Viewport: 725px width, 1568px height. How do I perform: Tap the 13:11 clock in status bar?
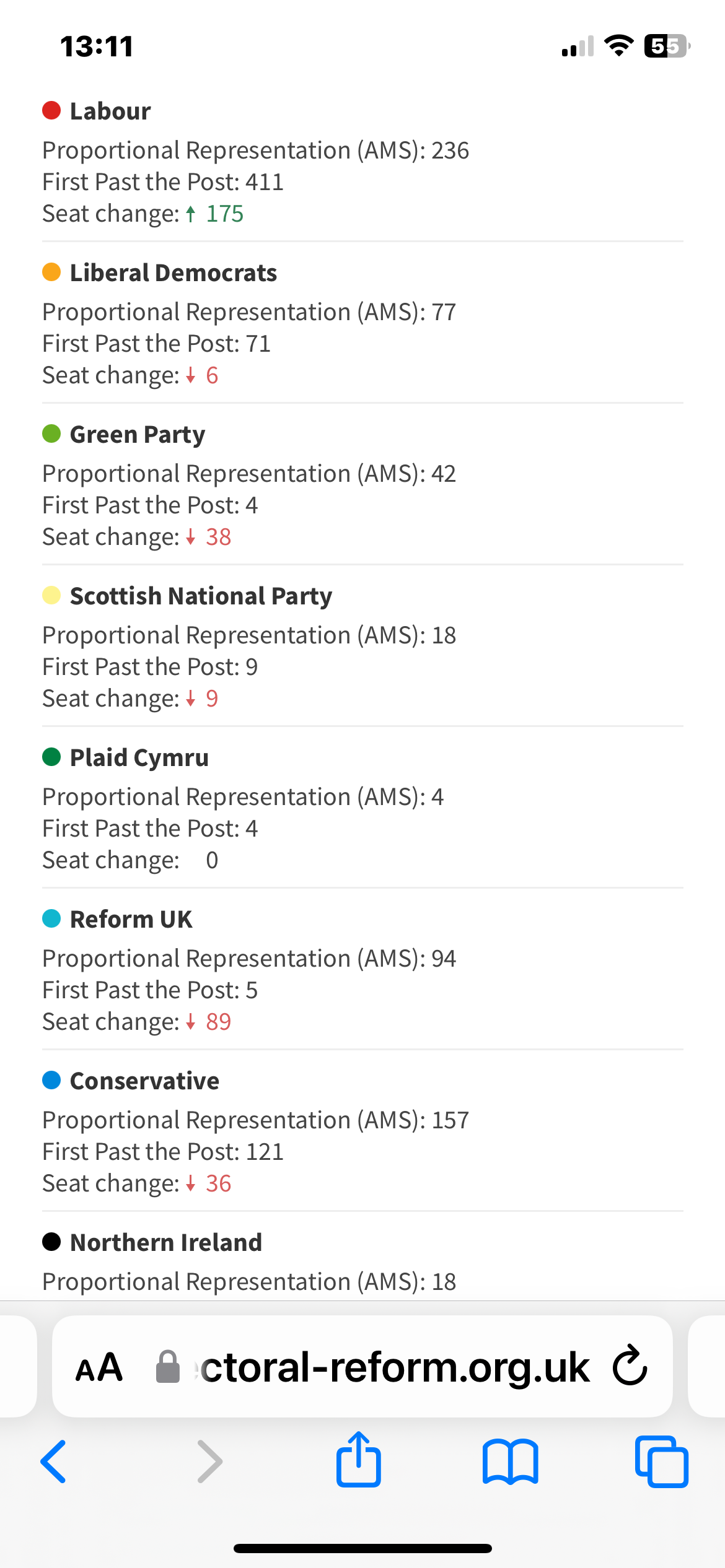tap(97, 46)
